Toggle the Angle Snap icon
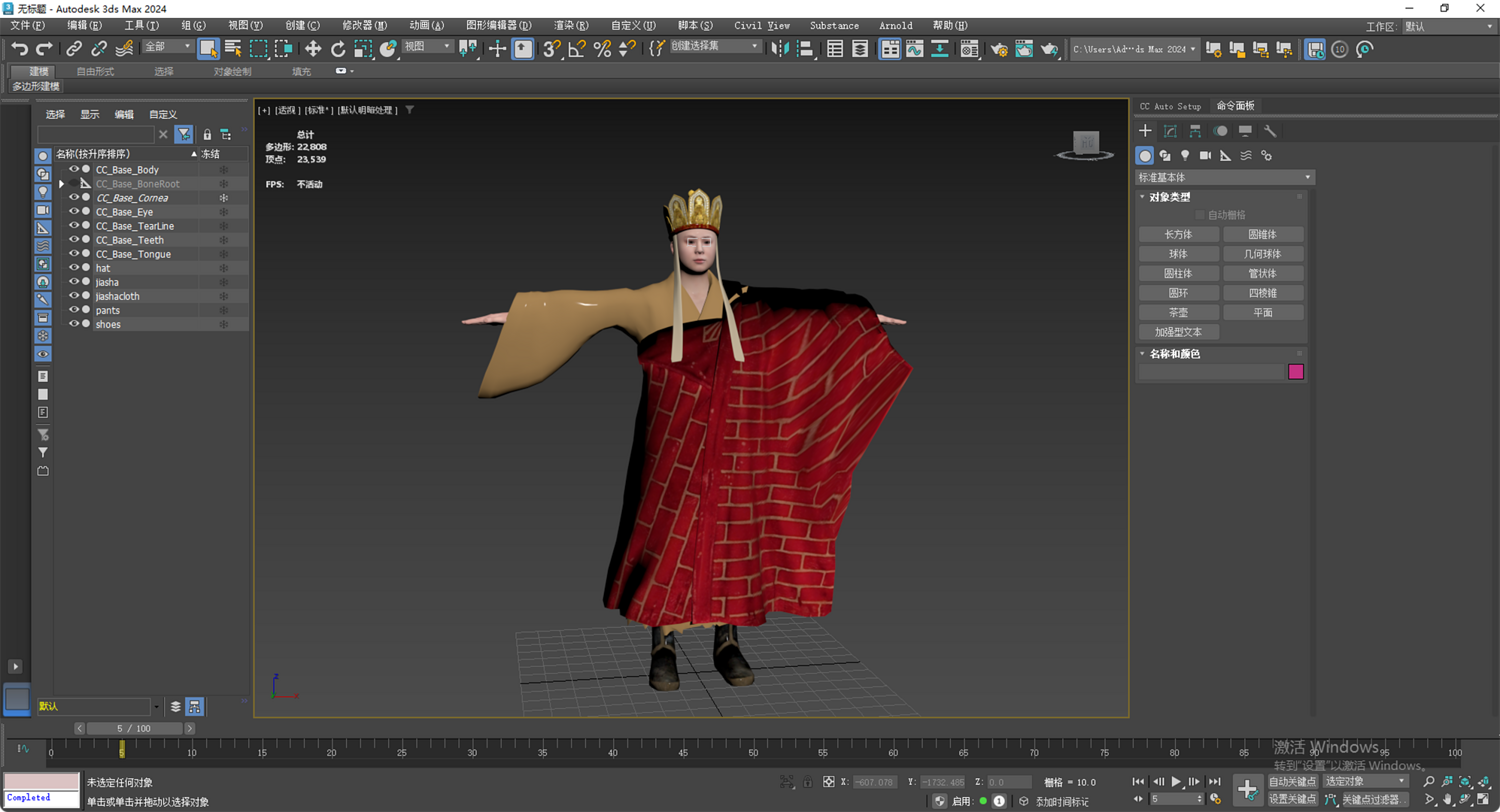 (577, 48)
